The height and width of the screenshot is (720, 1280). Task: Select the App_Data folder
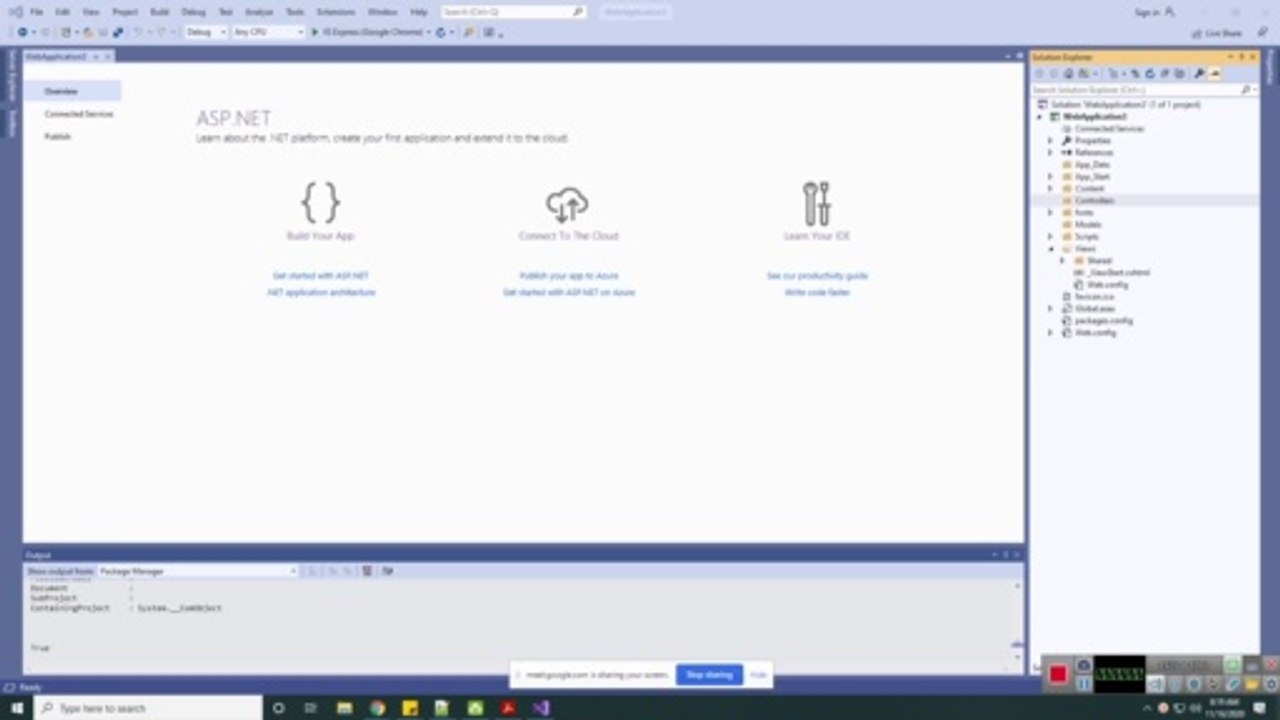1091,165
